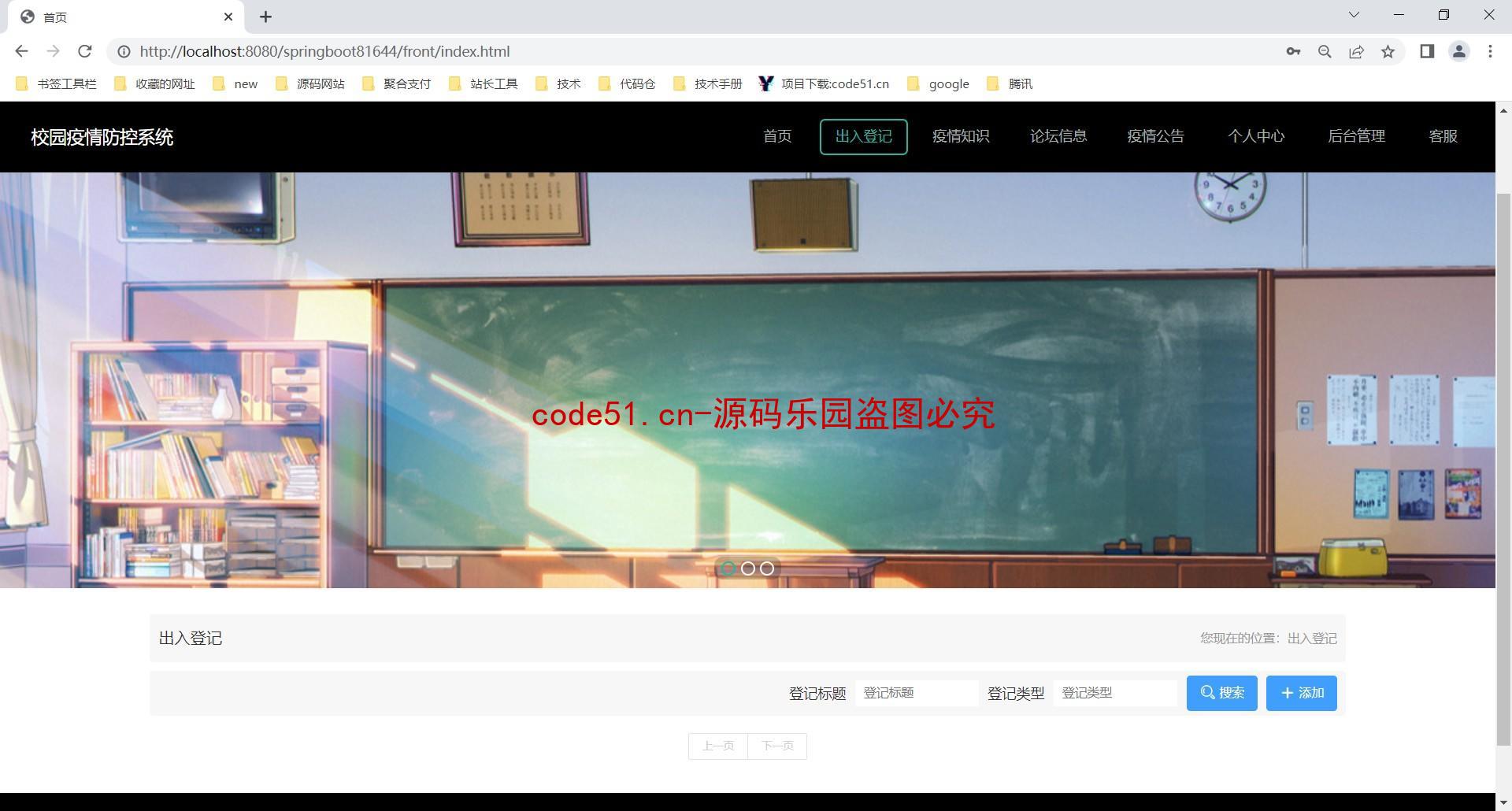1512x811 pixels.
Task: Go back using the browser back arrow
Action: (x=21, y=51)
